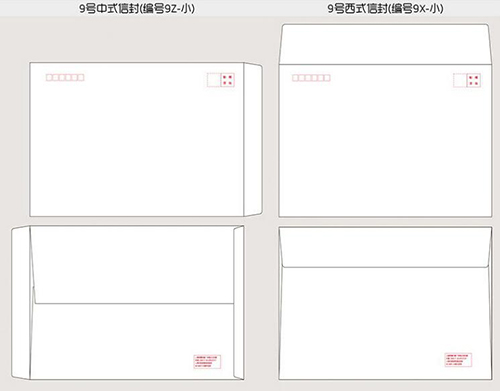The width and height of the screenshot is (500, 391).
Task: Select the open top flap of the Western-style envelope
Action: click(385, 44)
